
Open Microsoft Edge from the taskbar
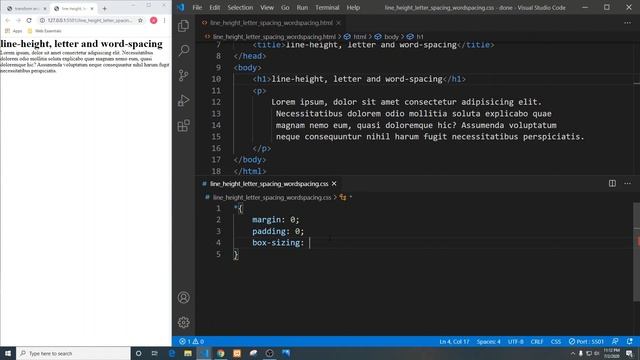[x=171, y=353]
